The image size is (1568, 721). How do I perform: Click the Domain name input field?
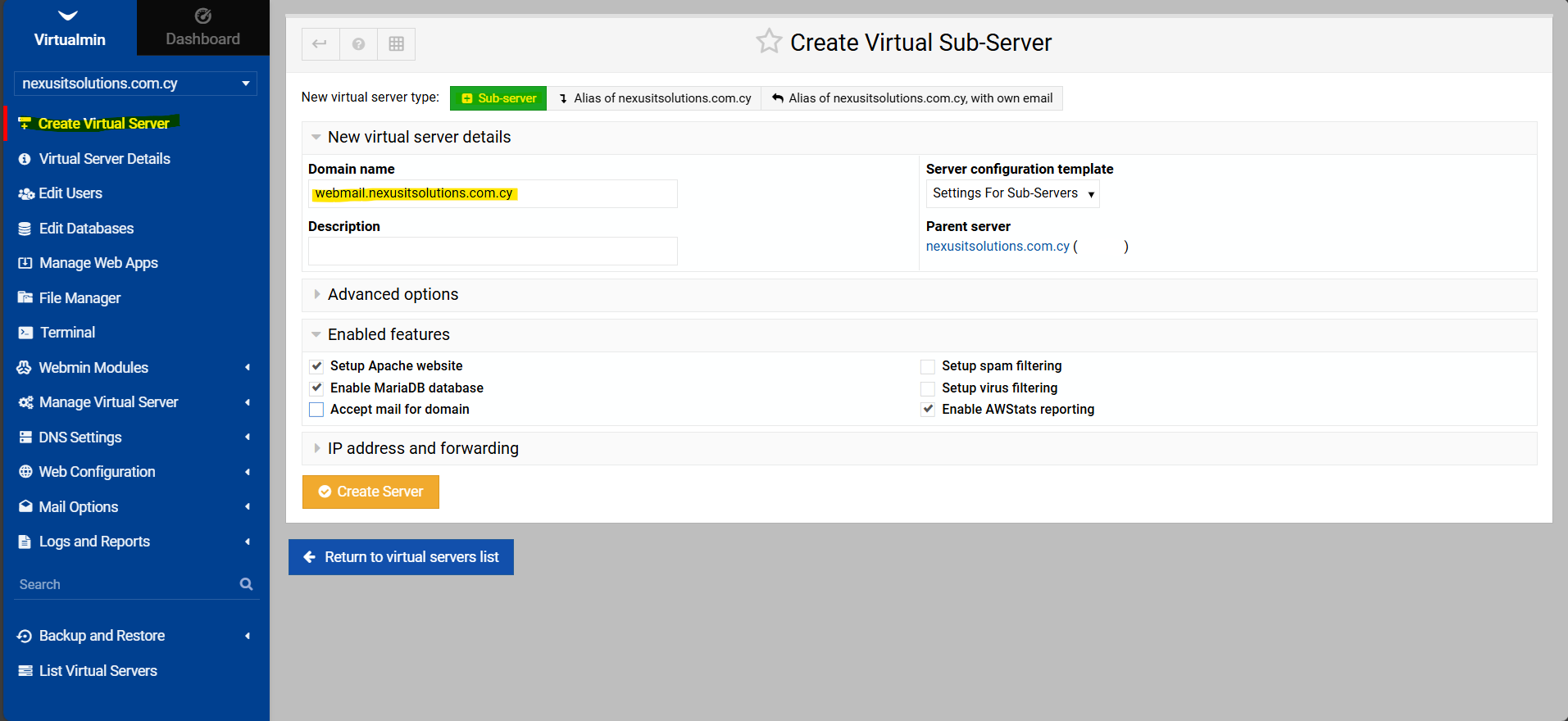pos(493,194)
